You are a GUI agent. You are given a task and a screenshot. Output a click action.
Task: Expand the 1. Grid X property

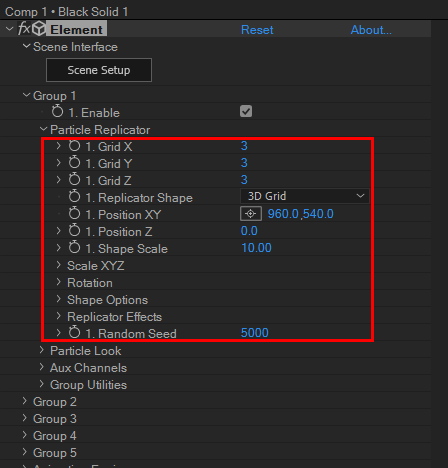(59, 146)
